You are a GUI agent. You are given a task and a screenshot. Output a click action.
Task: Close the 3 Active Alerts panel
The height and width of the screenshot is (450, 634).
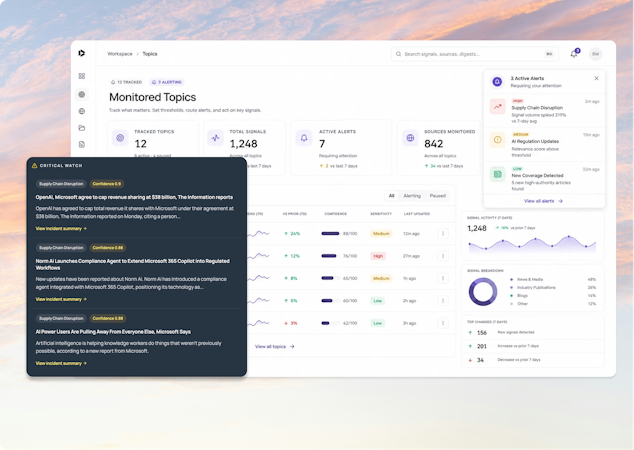tap(596, 78)
